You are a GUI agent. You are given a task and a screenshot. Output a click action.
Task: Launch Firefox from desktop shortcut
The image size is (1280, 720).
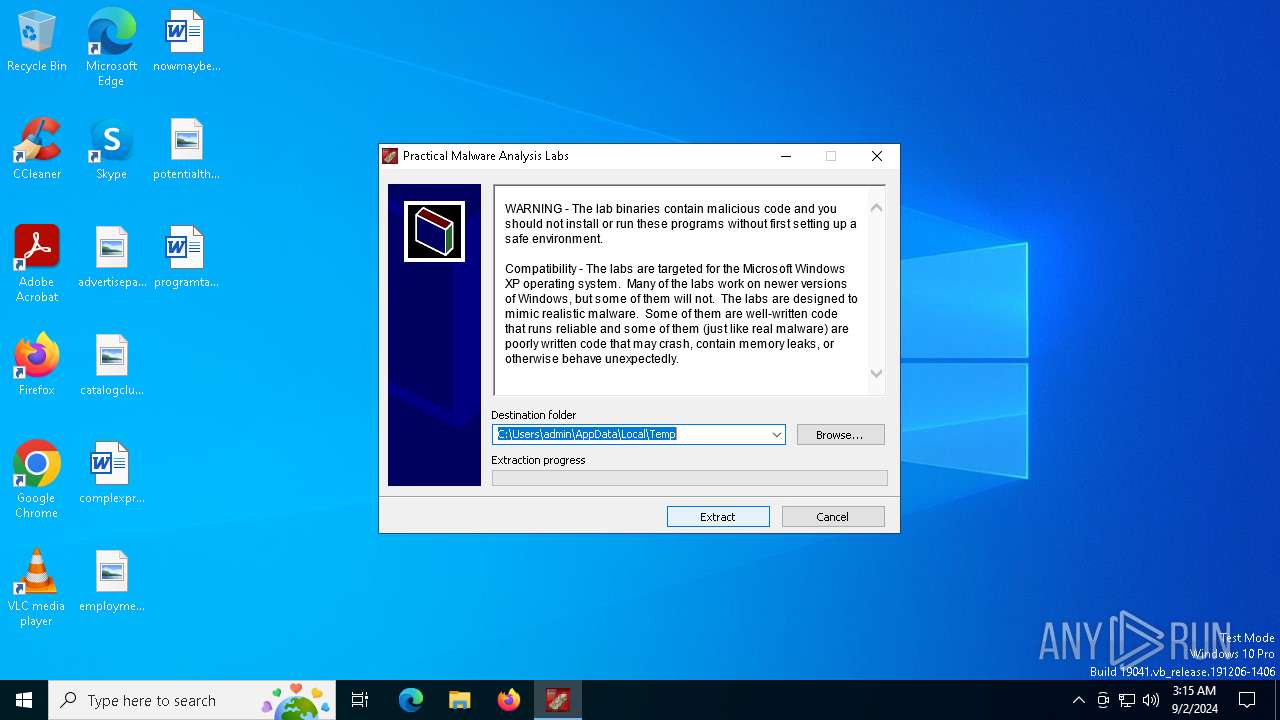(x=37, y=365)
